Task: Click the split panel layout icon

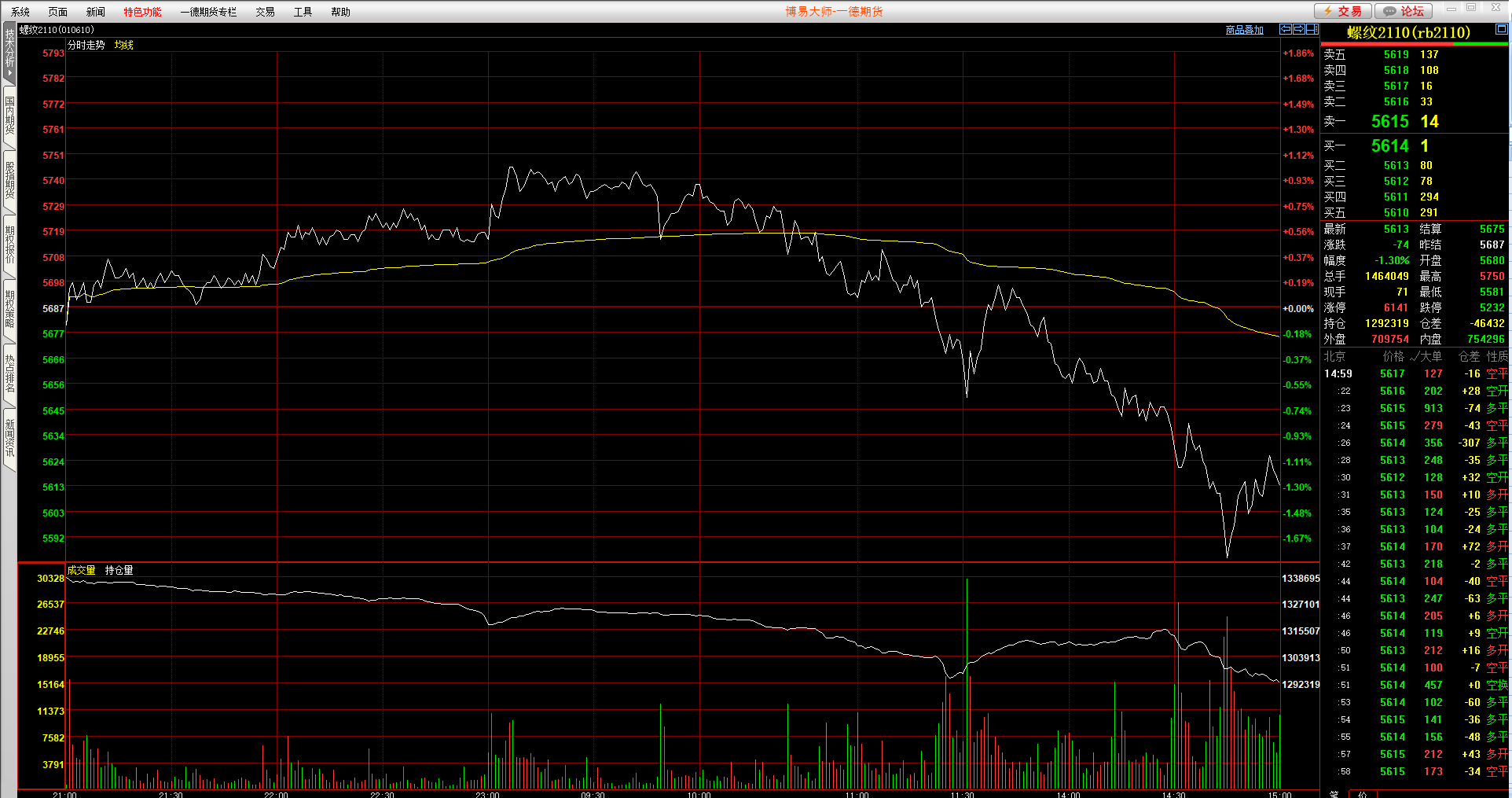Action: [x=1312, y=29]
